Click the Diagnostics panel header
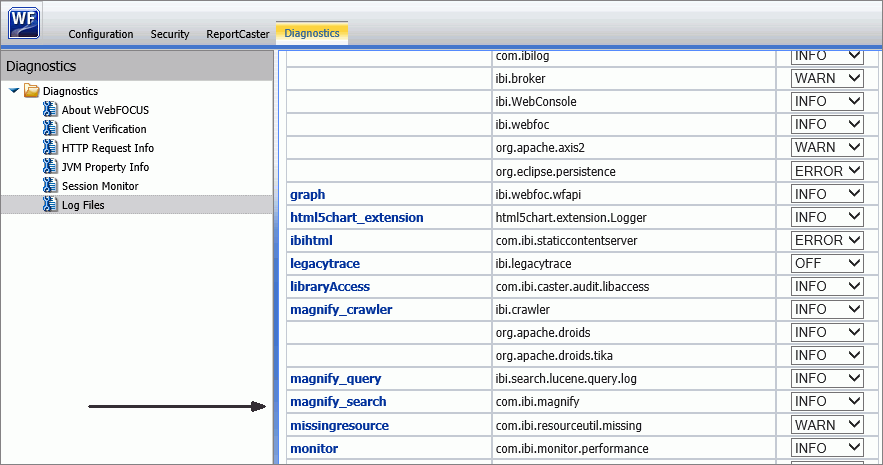The height and width of the screenshot is (465, 883). tap(137, 66)
